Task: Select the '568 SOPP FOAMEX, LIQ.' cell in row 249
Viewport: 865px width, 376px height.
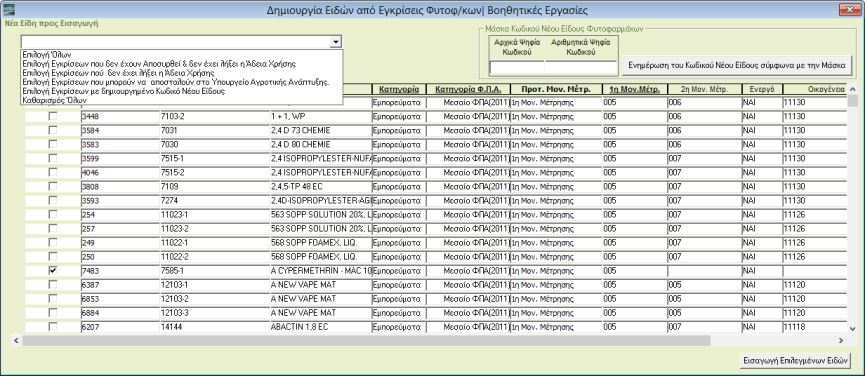Action: (321, 243)
